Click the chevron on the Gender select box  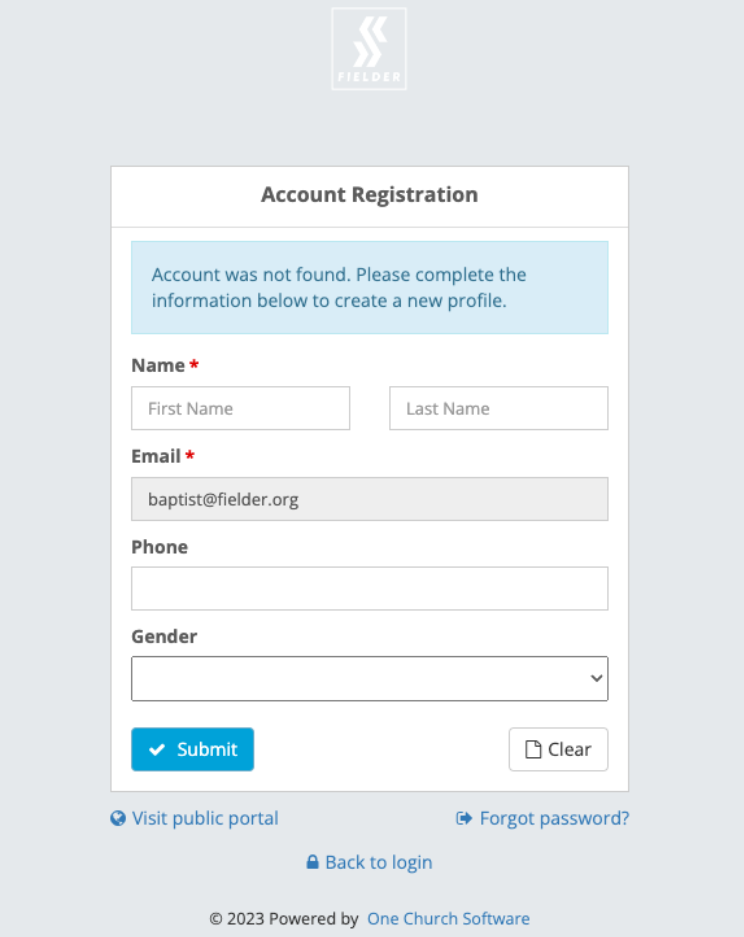[x=596, y=678]
